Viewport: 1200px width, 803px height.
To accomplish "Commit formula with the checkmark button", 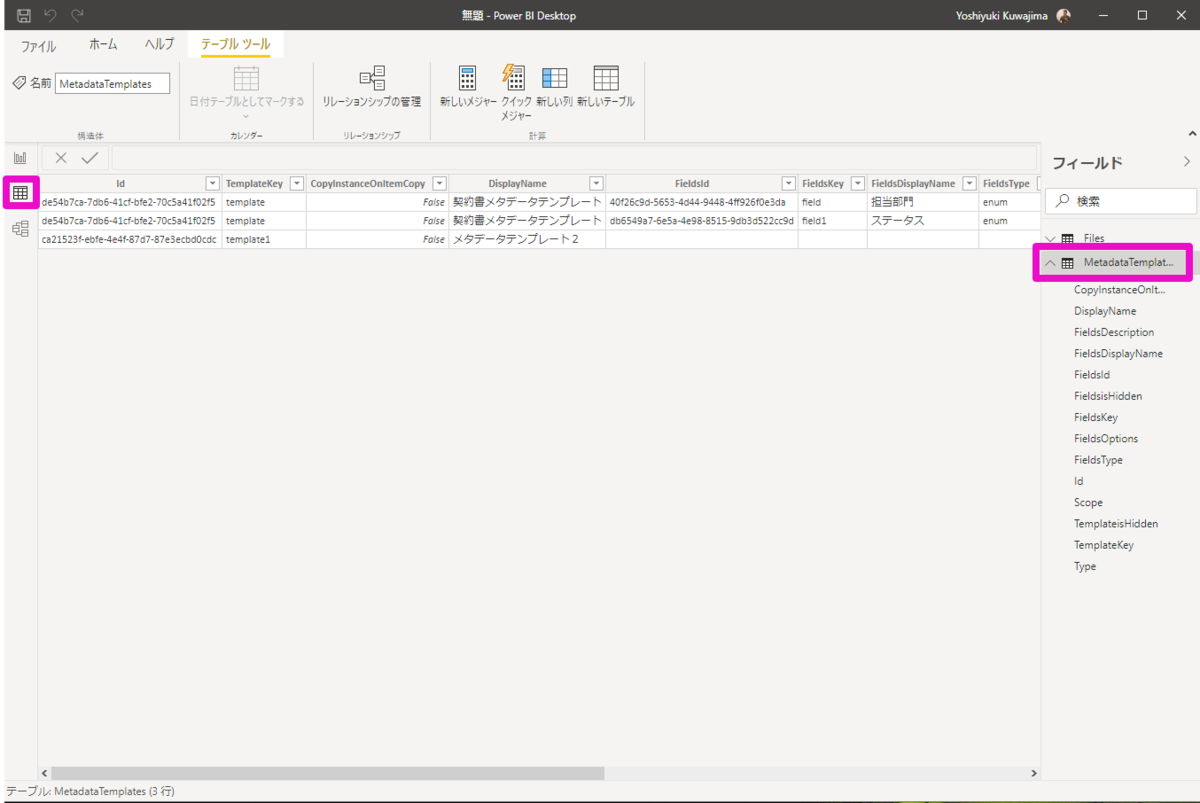I will click(90, 158).
